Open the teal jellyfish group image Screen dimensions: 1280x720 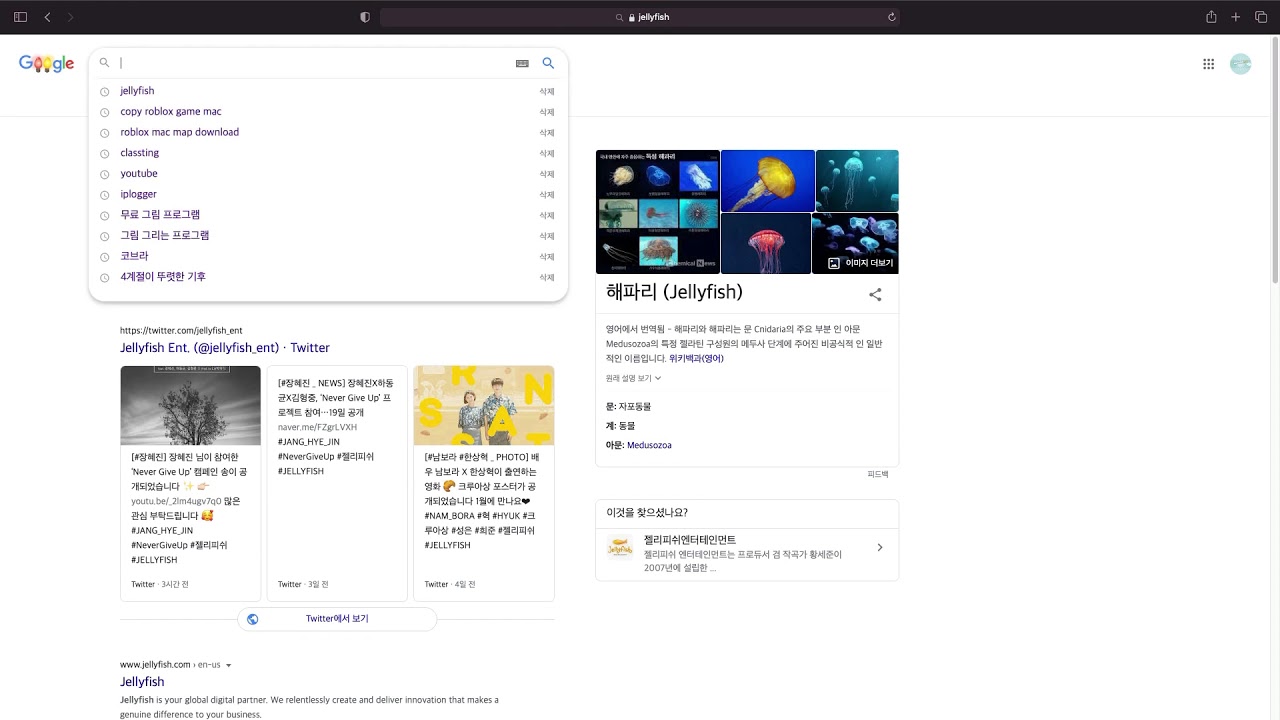coord(857,181)
